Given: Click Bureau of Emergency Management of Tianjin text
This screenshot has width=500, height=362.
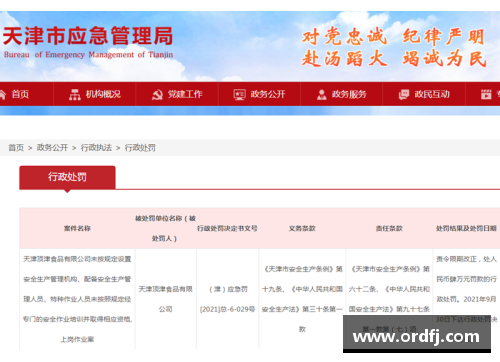Looking at the screenshot, I should pos(88,55).
